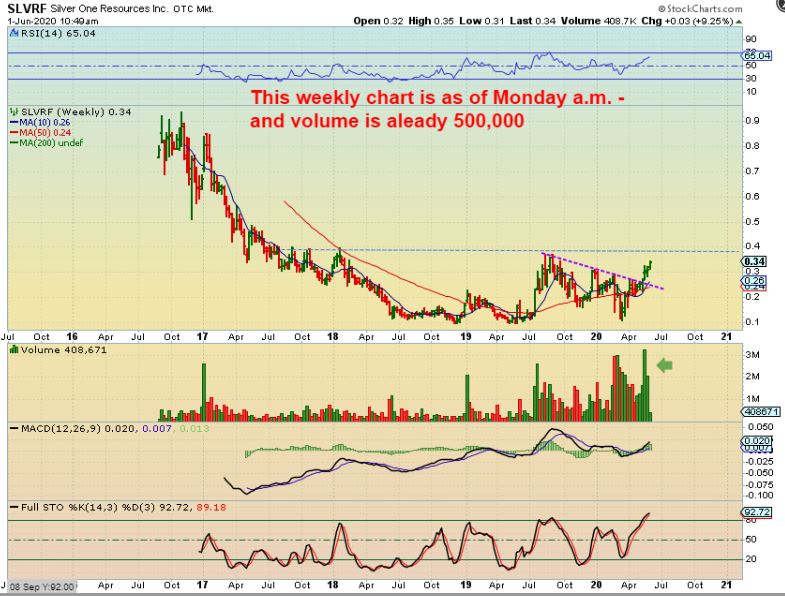Click the Low 0.31 value in header
The image size is (785, 596).
pos(482,21)
